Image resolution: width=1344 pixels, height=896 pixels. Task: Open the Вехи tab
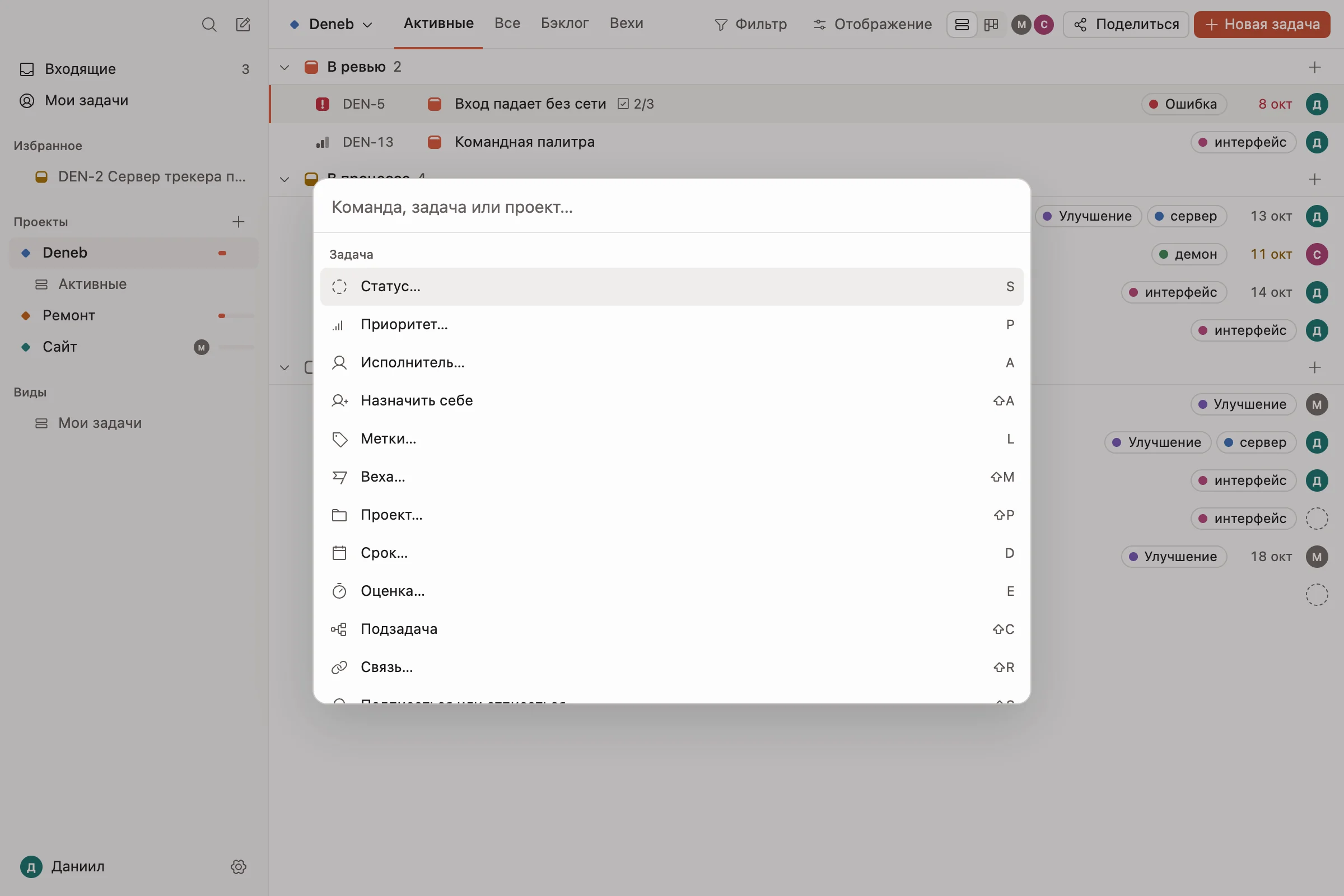[x=626, y=24]
